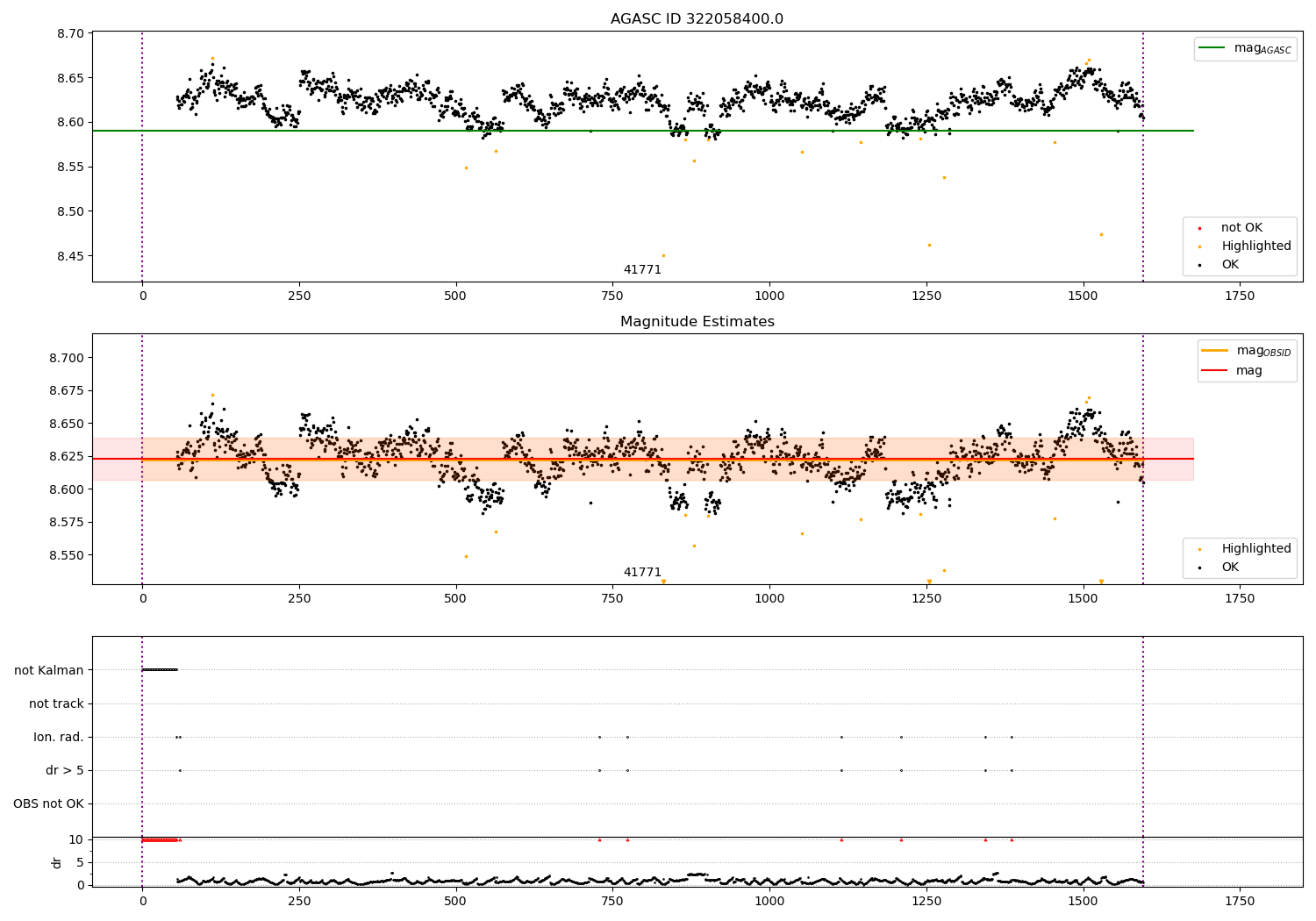Viewport: 1316px width, 921px height.
Task: Select the Magnitude Estimates subplot title
Action: click(x=697, y=322)
